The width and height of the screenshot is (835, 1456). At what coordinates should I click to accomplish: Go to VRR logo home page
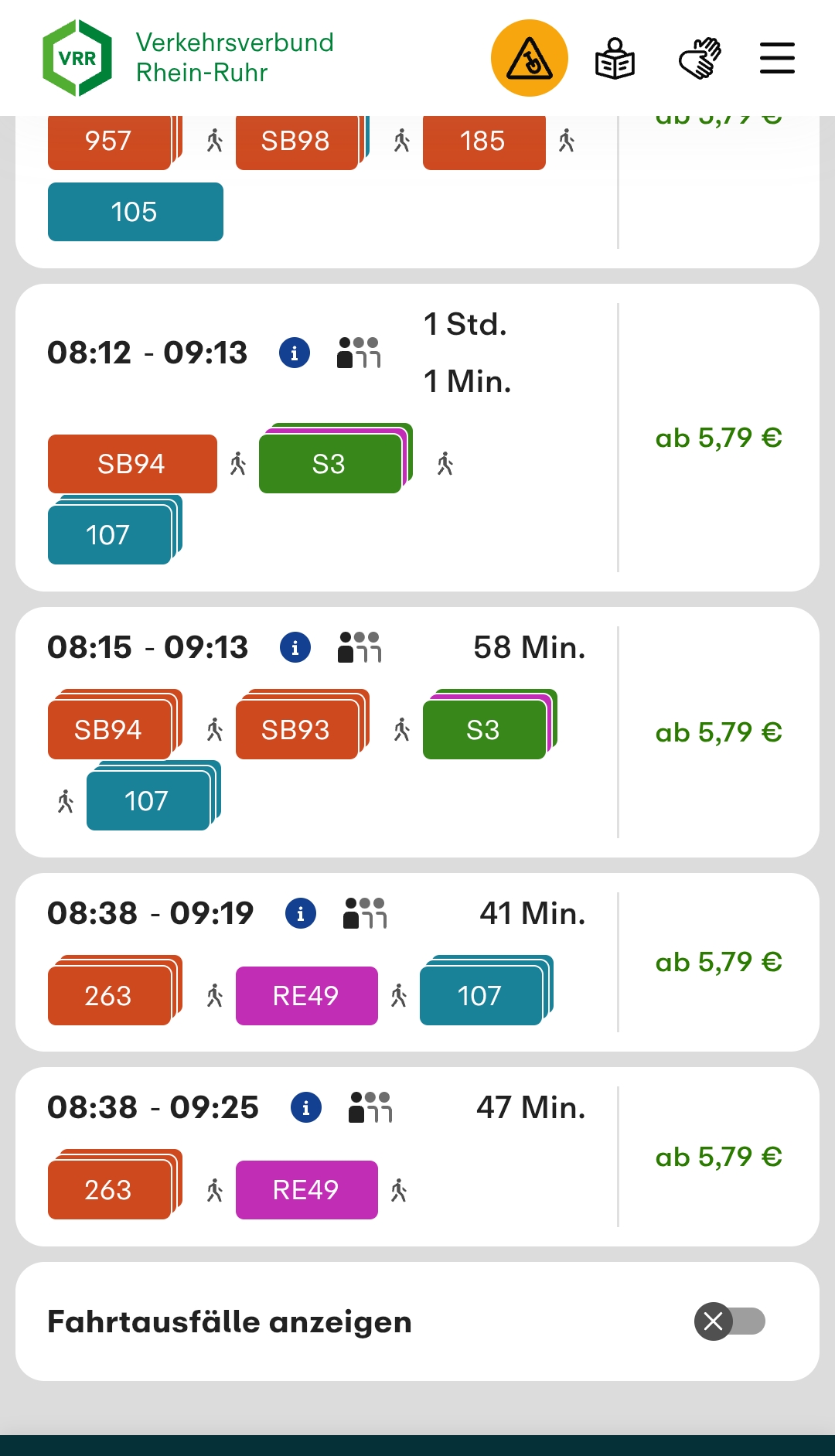77,58
